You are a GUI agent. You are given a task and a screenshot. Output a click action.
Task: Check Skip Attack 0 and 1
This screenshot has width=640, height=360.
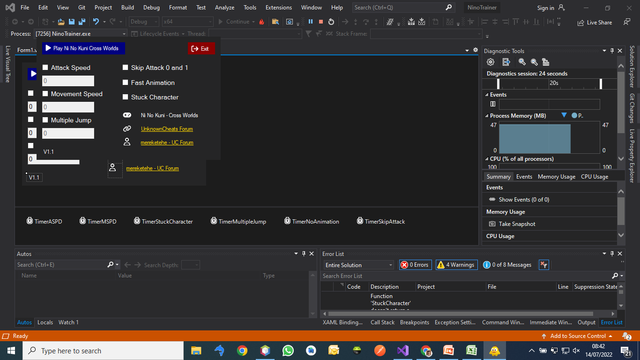tap(125, 67)
